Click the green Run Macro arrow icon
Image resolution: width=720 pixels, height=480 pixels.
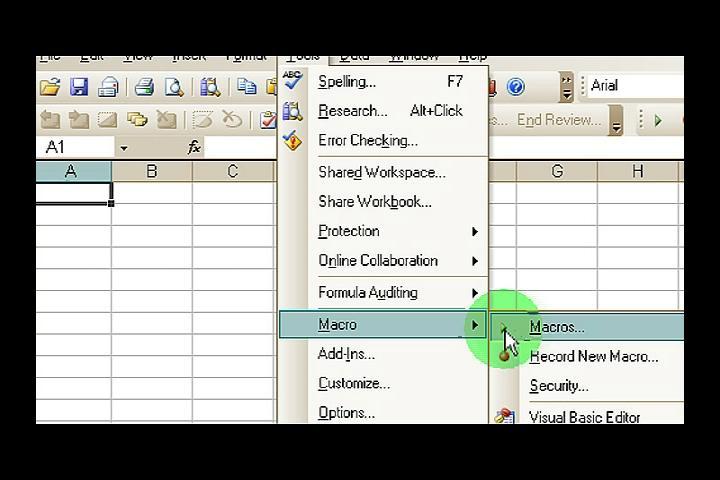tap(658, 120)
